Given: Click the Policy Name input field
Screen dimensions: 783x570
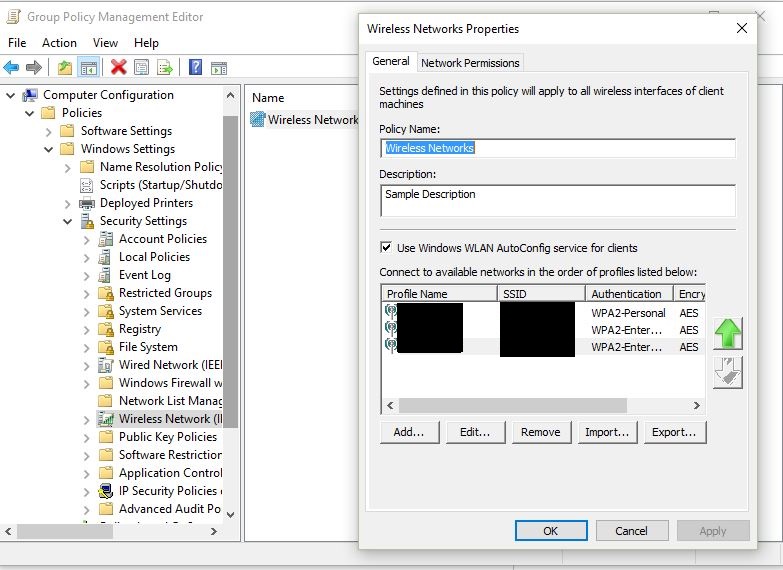Looking at the screenshot, I should (558, 148).
